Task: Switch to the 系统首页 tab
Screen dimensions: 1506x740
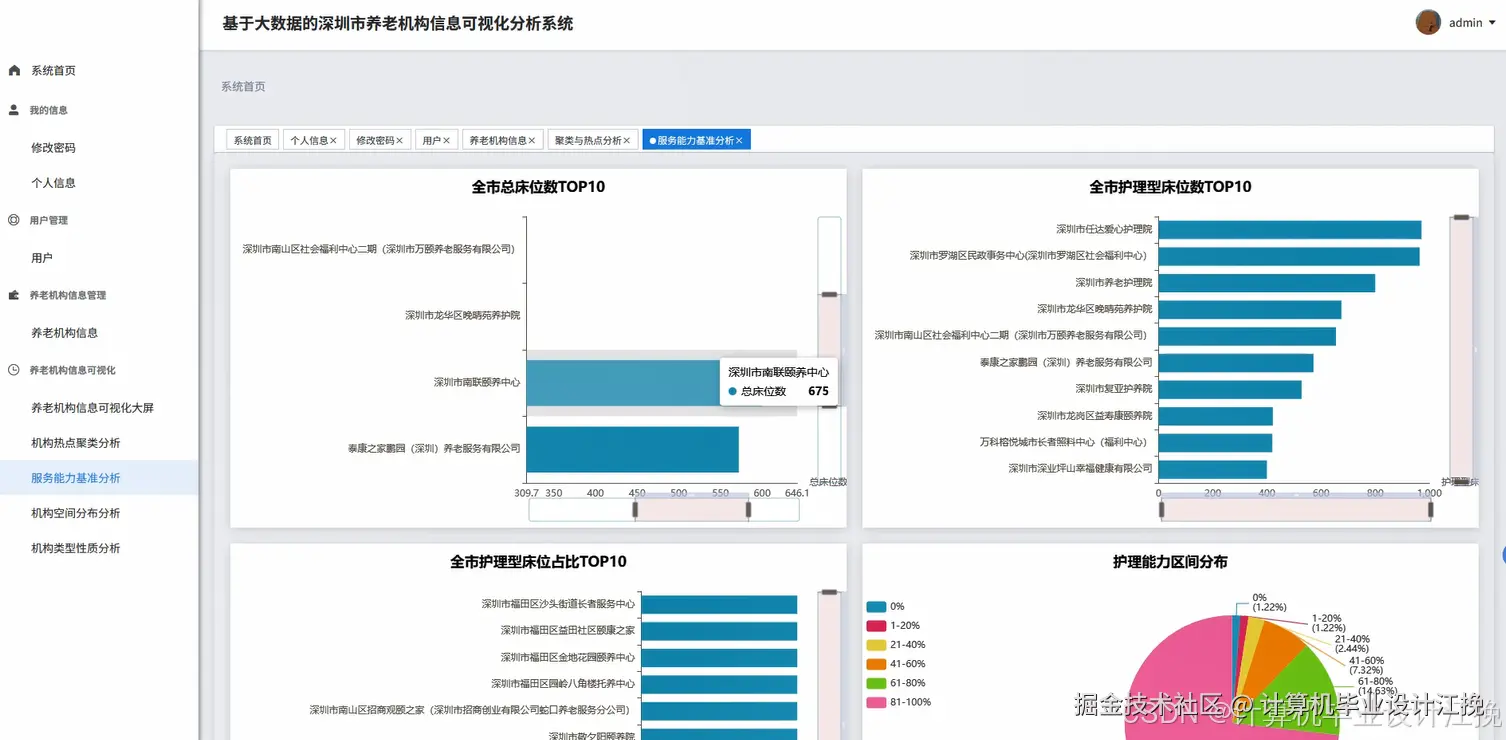Action: pos(252,141)
